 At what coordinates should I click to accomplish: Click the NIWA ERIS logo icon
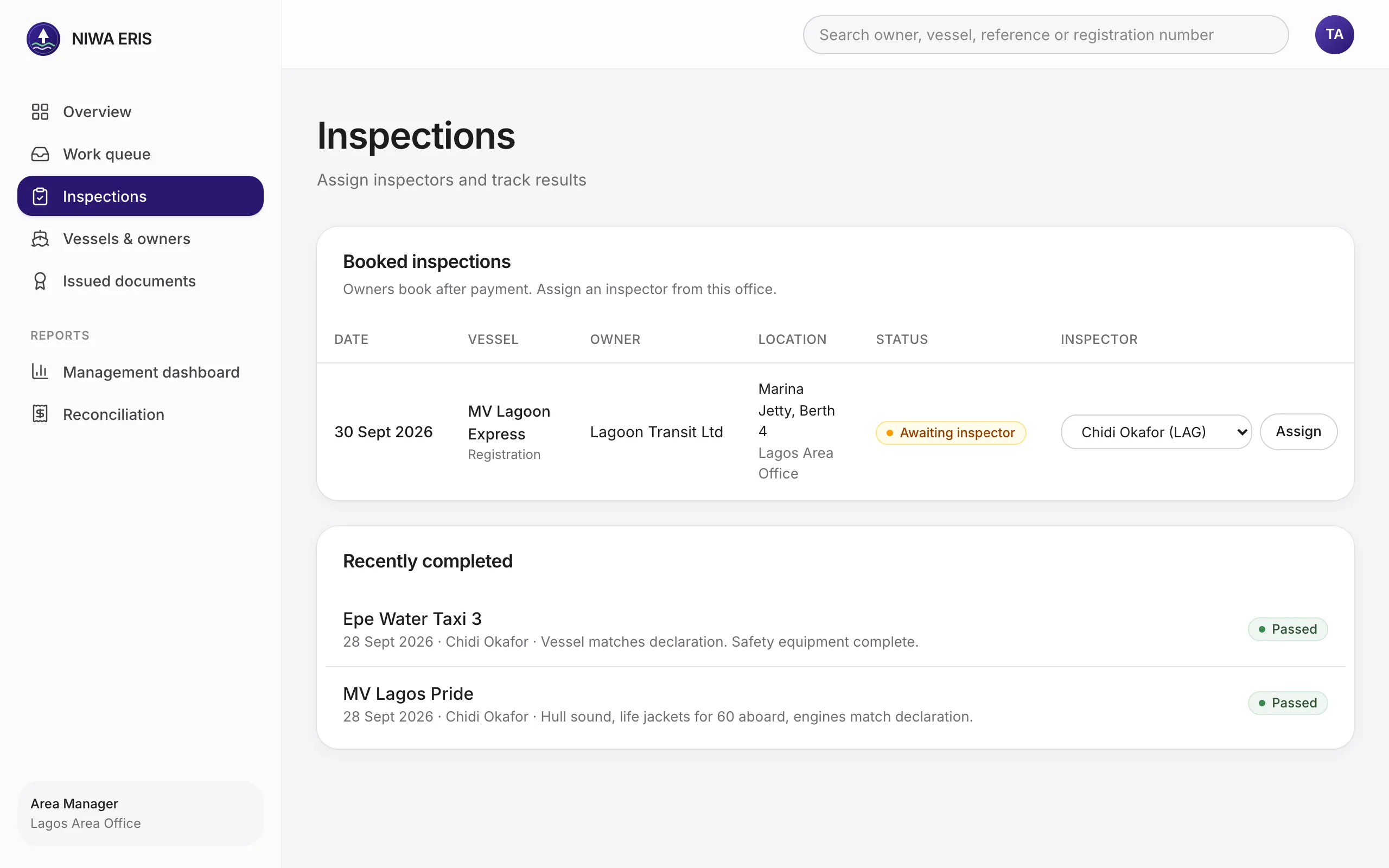click(43, 39)
